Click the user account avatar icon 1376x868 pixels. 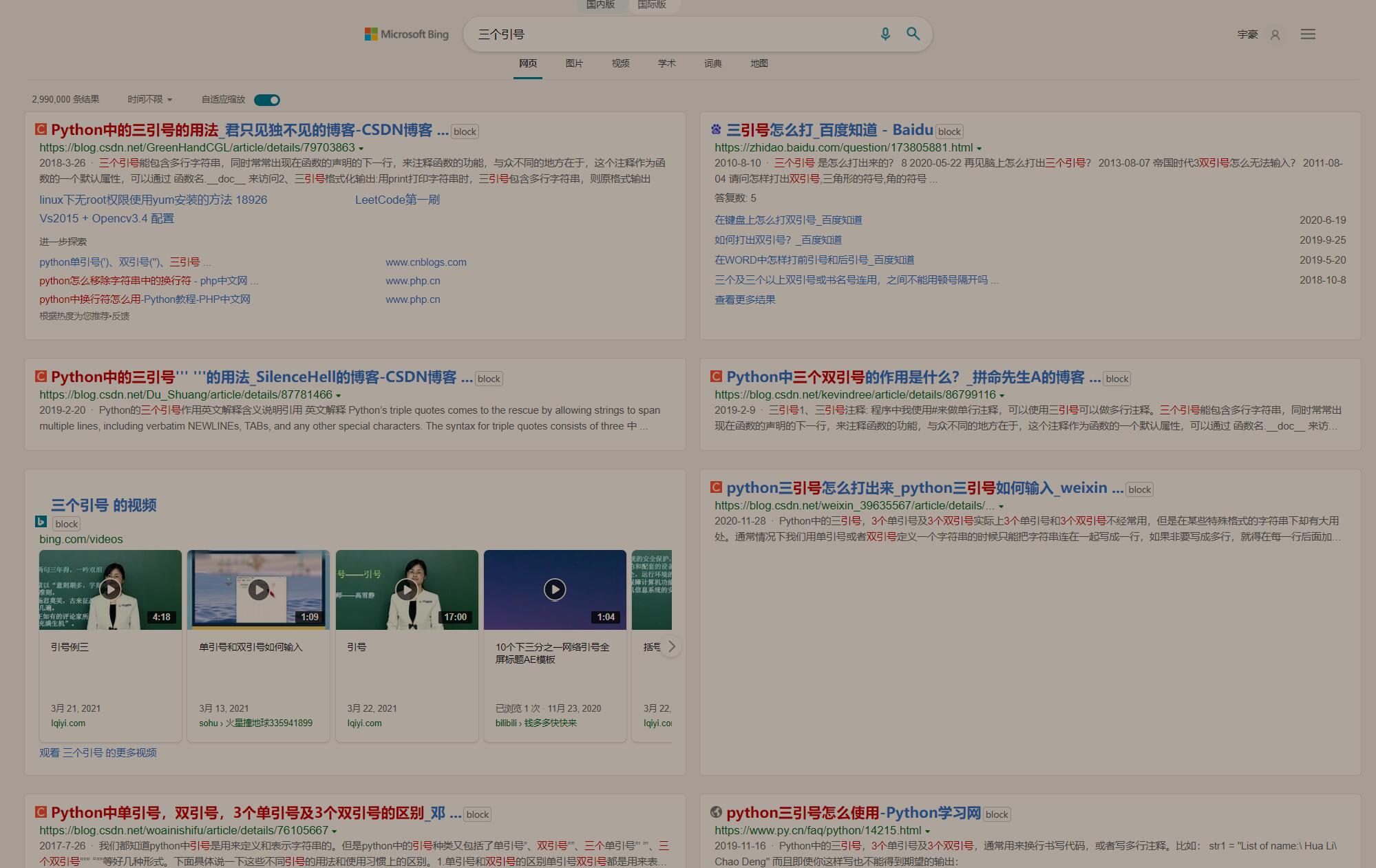tap(1275, 35)
